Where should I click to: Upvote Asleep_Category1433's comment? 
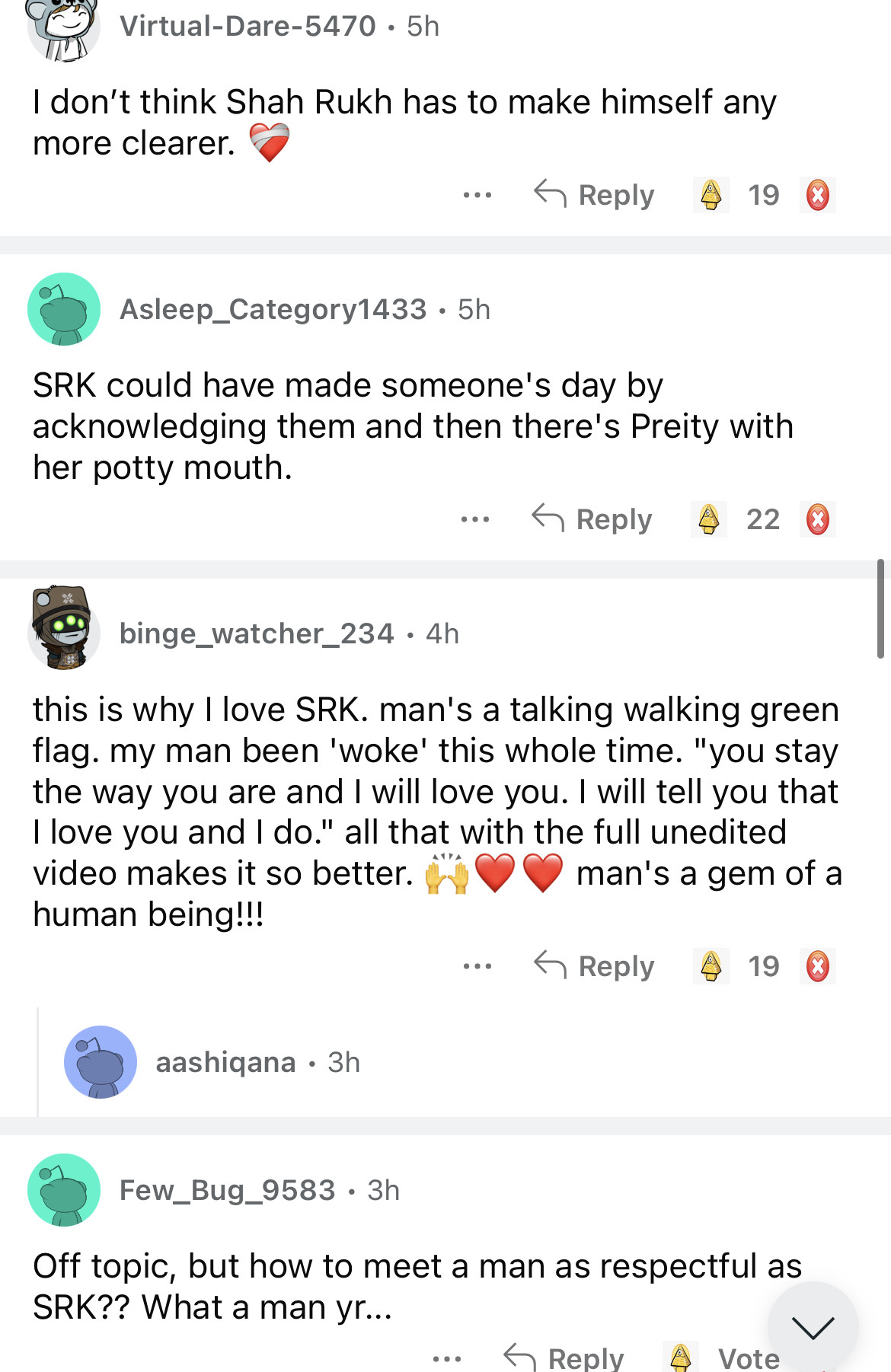pos(709,519)
